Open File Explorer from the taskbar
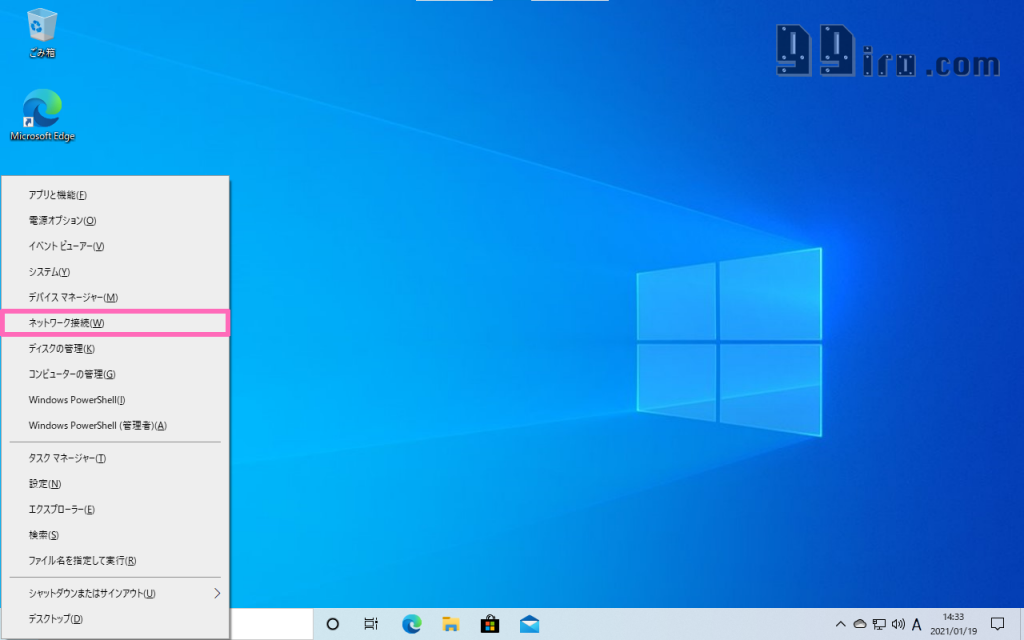1024x640 pixels. point(450,624)
